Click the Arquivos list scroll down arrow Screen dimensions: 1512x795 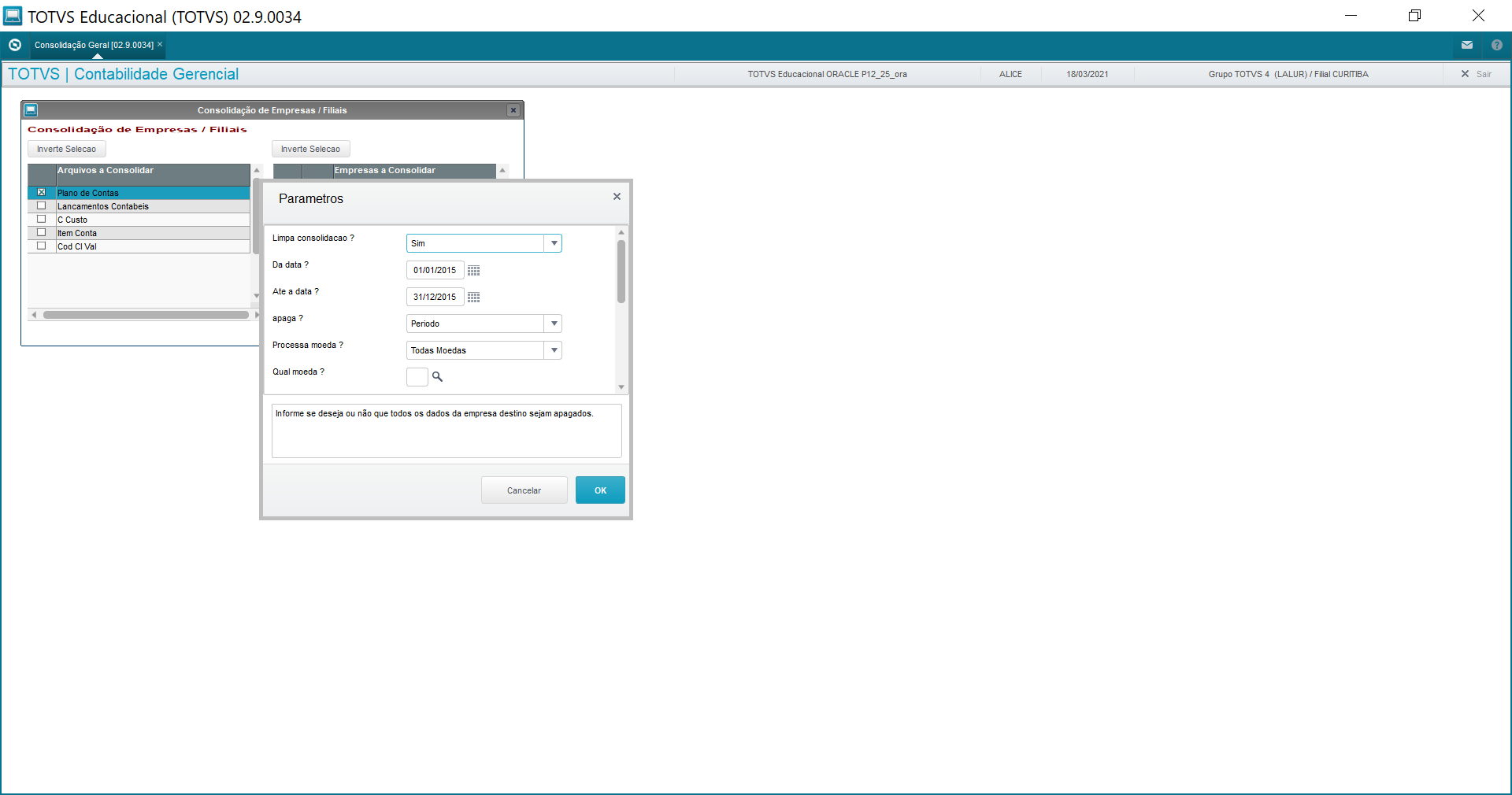click(257, 296)
